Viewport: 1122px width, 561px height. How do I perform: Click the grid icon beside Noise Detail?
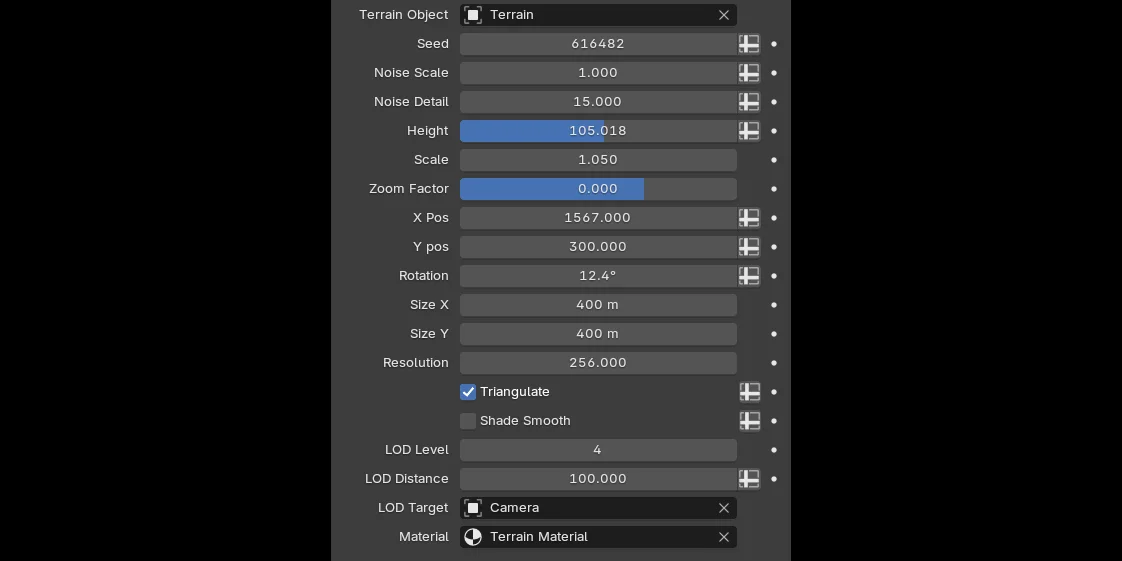point(749,102)
